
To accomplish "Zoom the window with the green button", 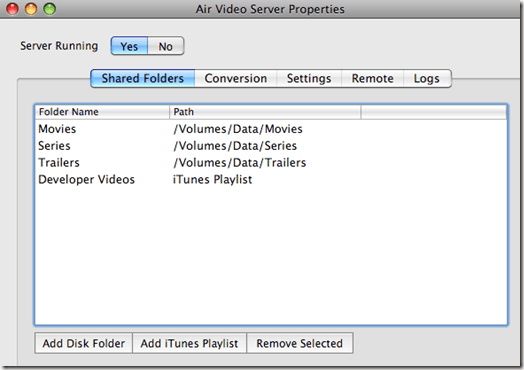I will click(x=50, y=8).
